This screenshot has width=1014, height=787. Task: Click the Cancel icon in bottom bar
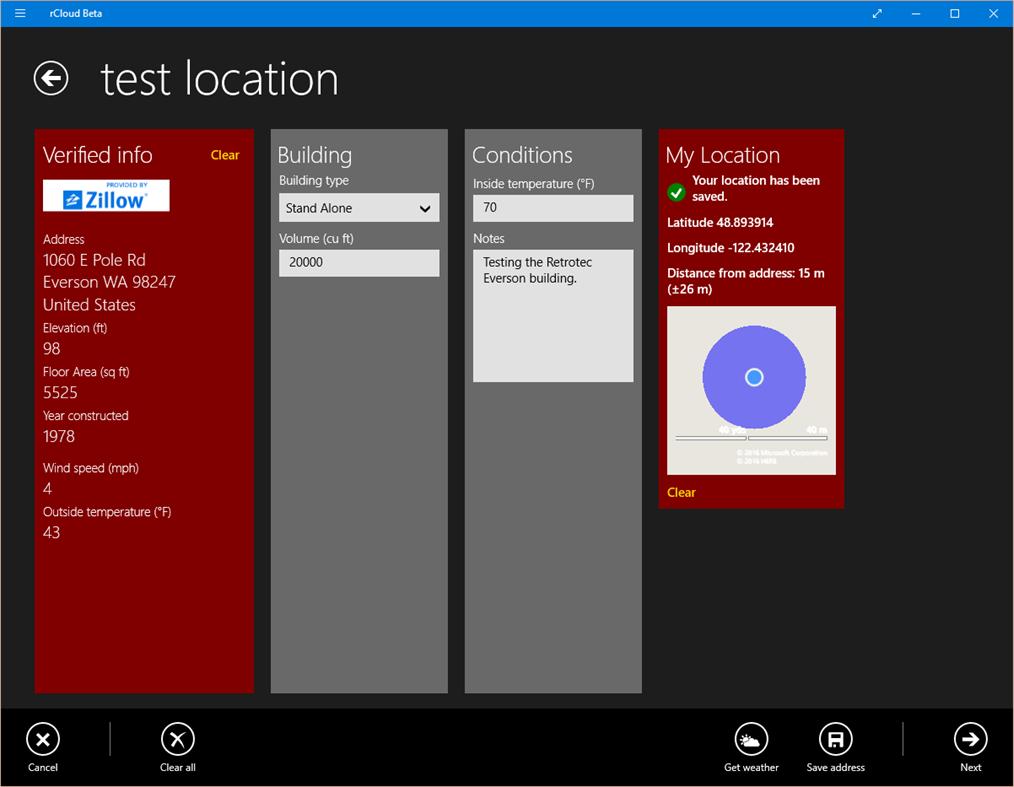(x=42, y=739)
